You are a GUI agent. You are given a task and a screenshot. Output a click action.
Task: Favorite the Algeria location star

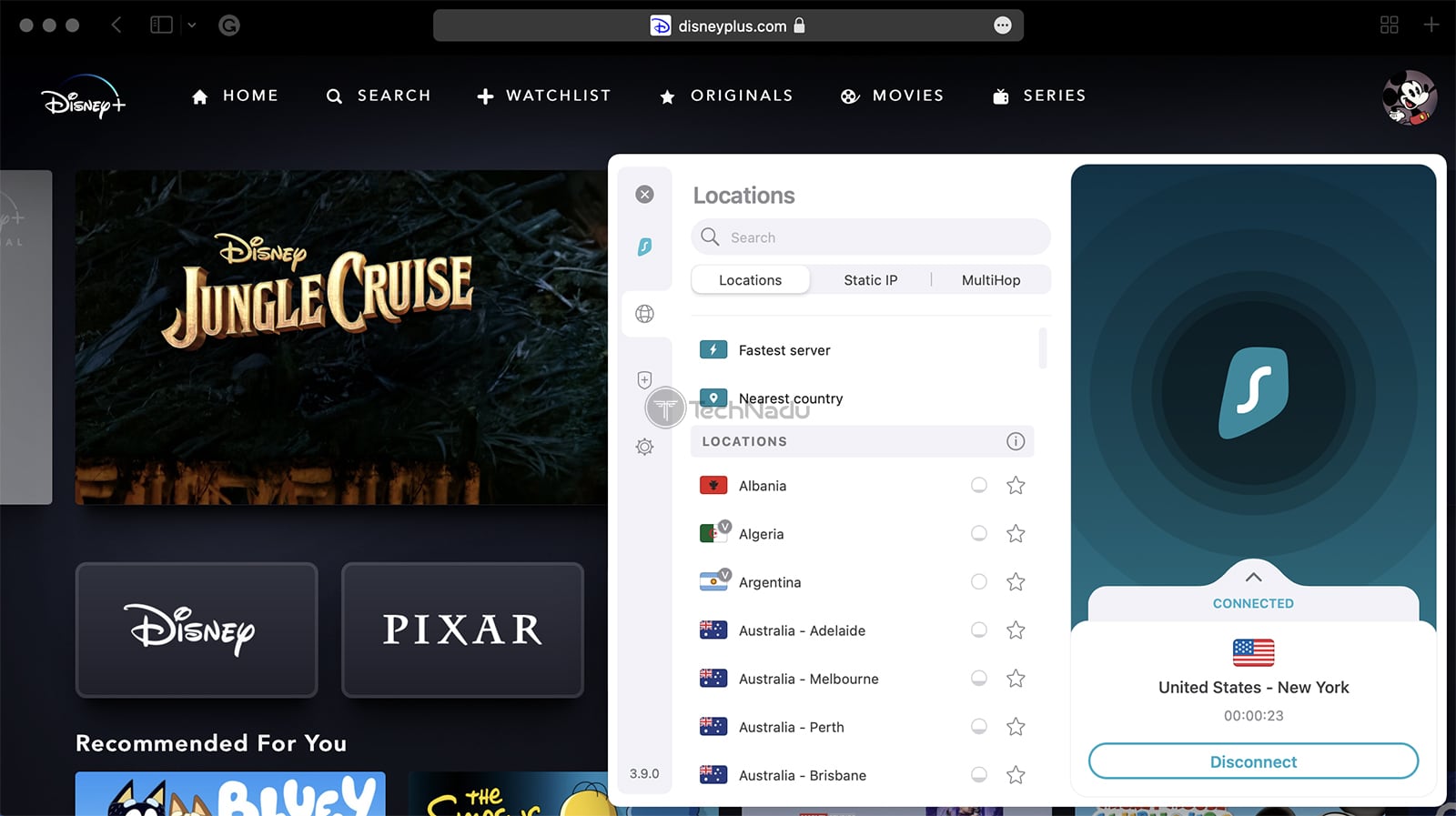(x=1016, y=534)
